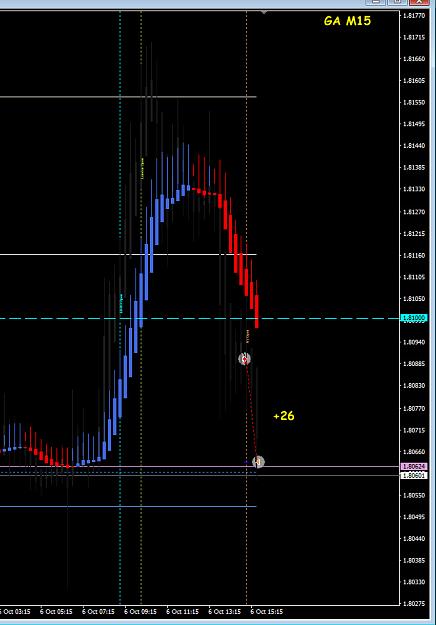This screenshot has height=625, width=436.
Task: Click the 1.80385 price axis label
Action: (x=414, y=560)
